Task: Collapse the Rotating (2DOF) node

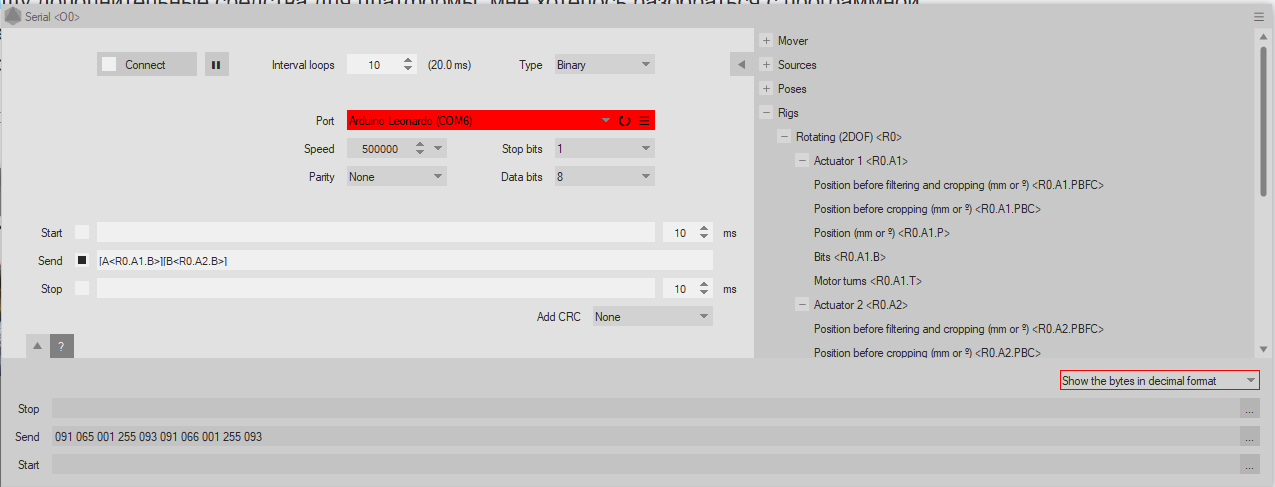Action: [784, 137]
